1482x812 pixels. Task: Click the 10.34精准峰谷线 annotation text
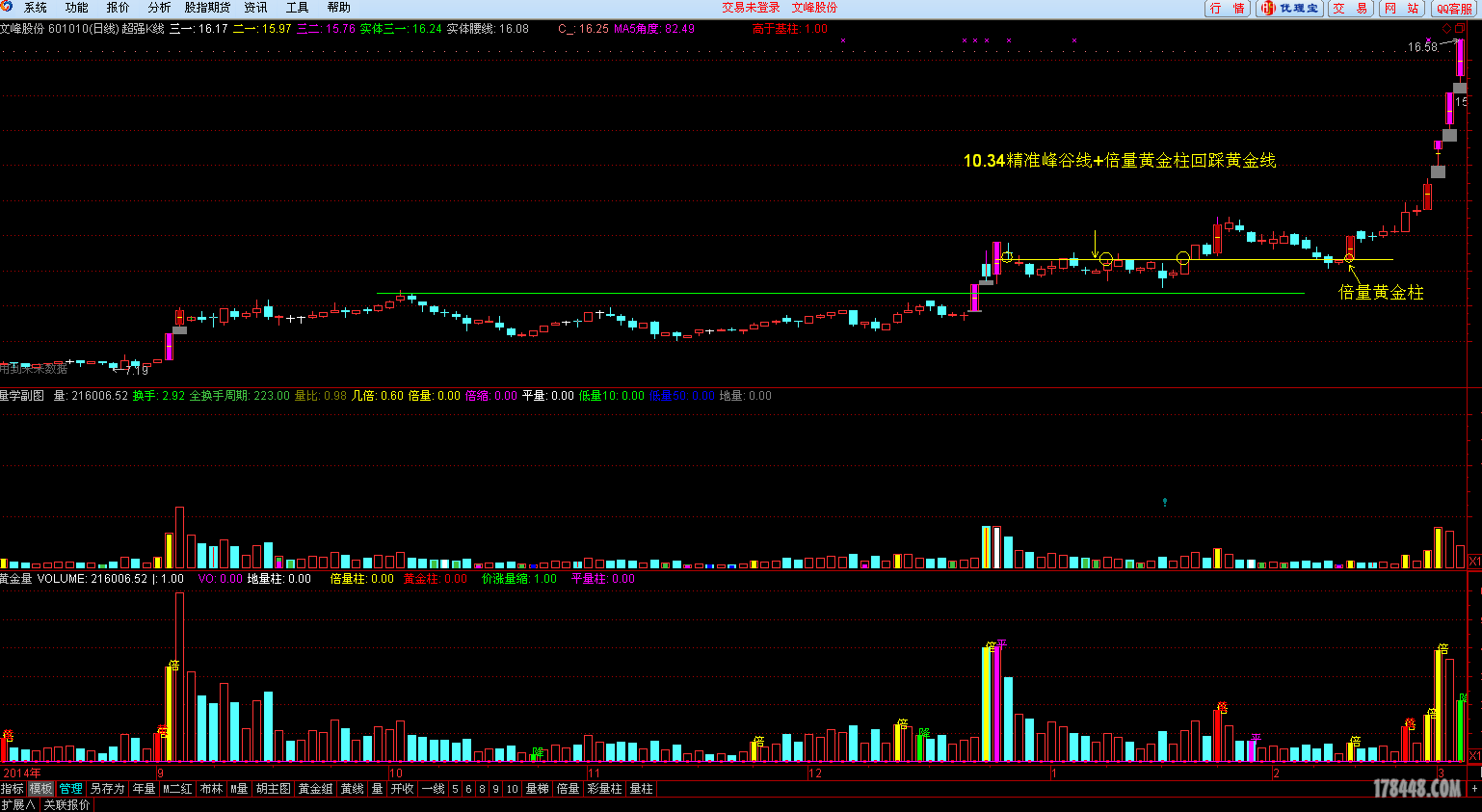[x=1026, y=161]
